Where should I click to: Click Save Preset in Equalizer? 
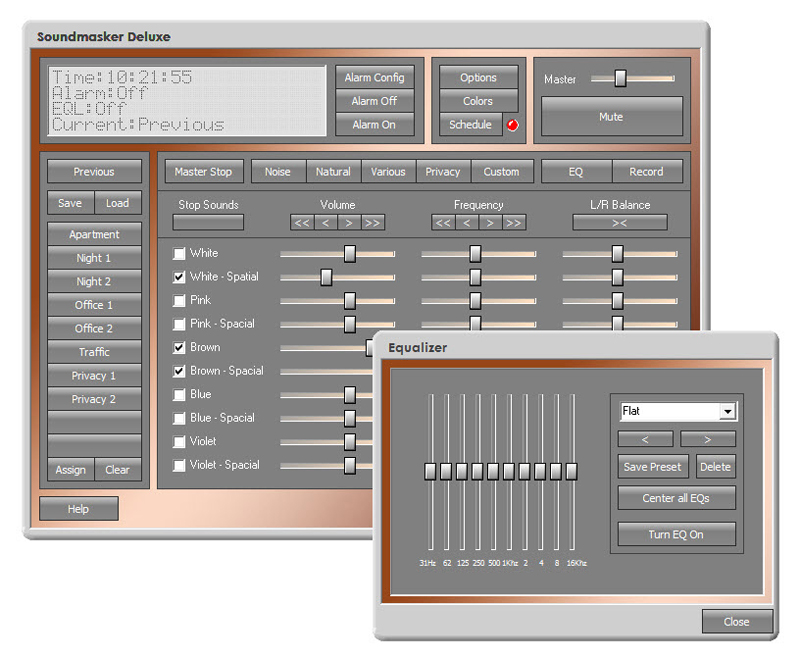653,467
